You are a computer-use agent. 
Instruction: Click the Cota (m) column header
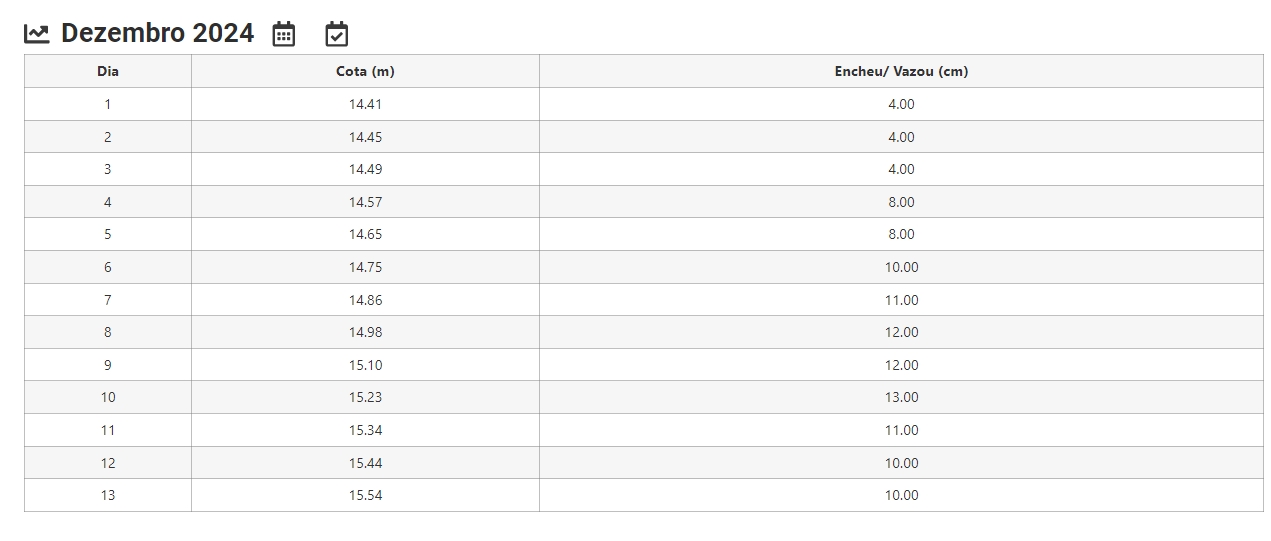coord(365,71)
